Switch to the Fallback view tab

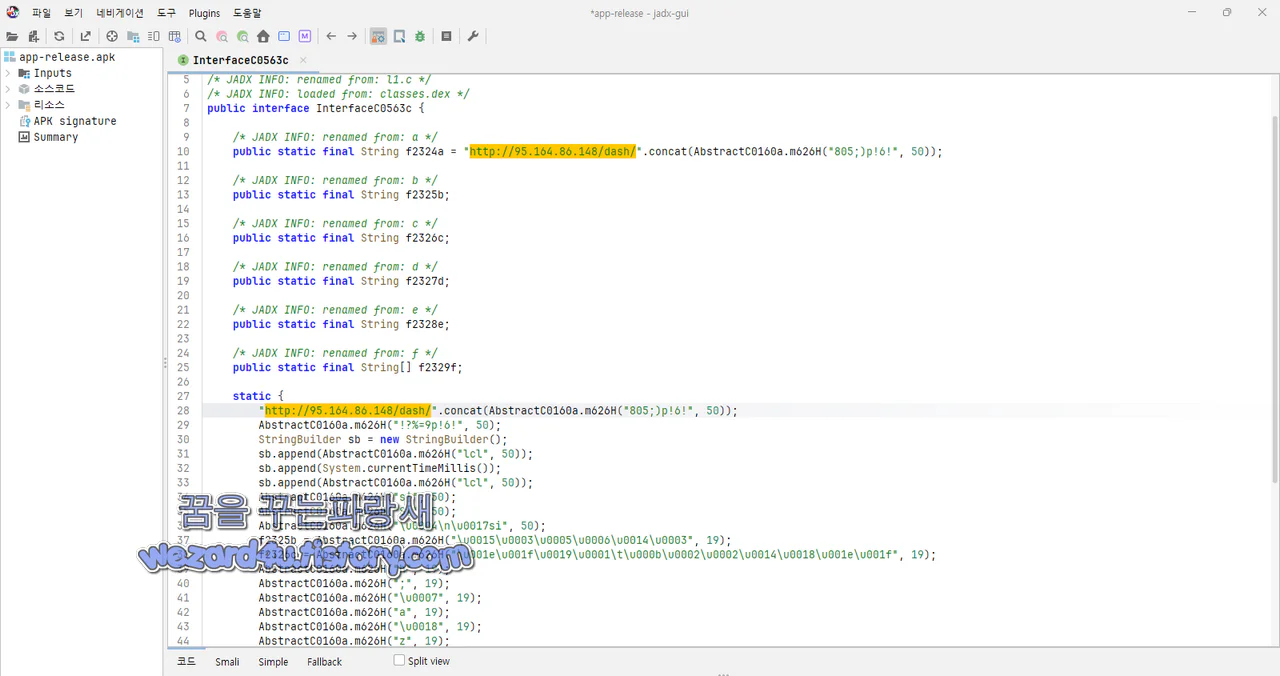324,661
